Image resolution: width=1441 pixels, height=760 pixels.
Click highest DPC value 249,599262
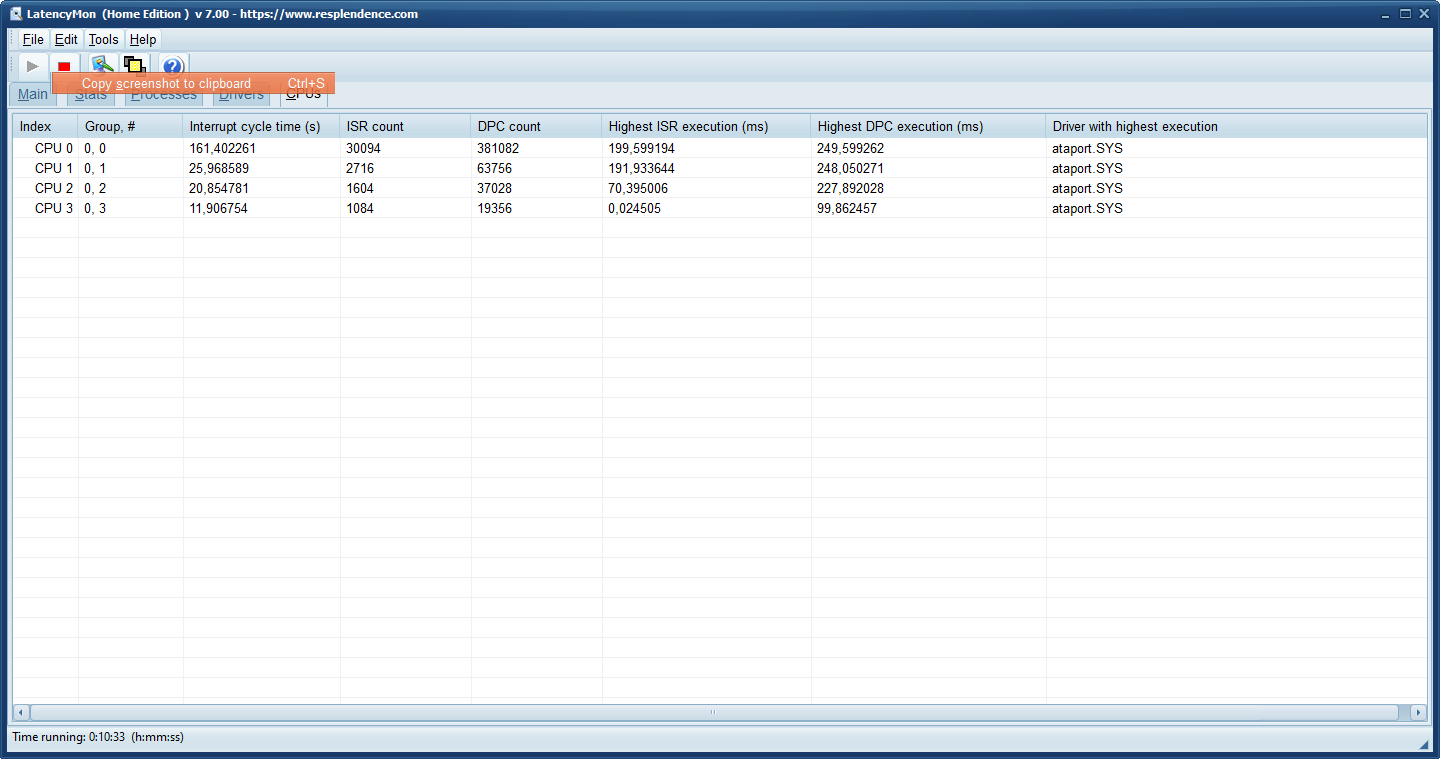click(850, 148)
